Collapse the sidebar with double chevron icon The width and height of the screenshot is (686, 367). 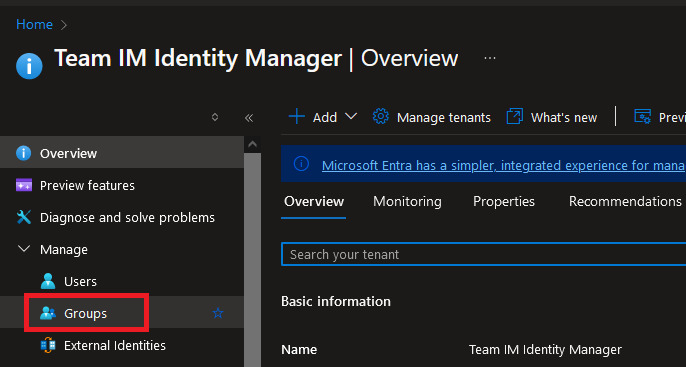tap(249, 118)
